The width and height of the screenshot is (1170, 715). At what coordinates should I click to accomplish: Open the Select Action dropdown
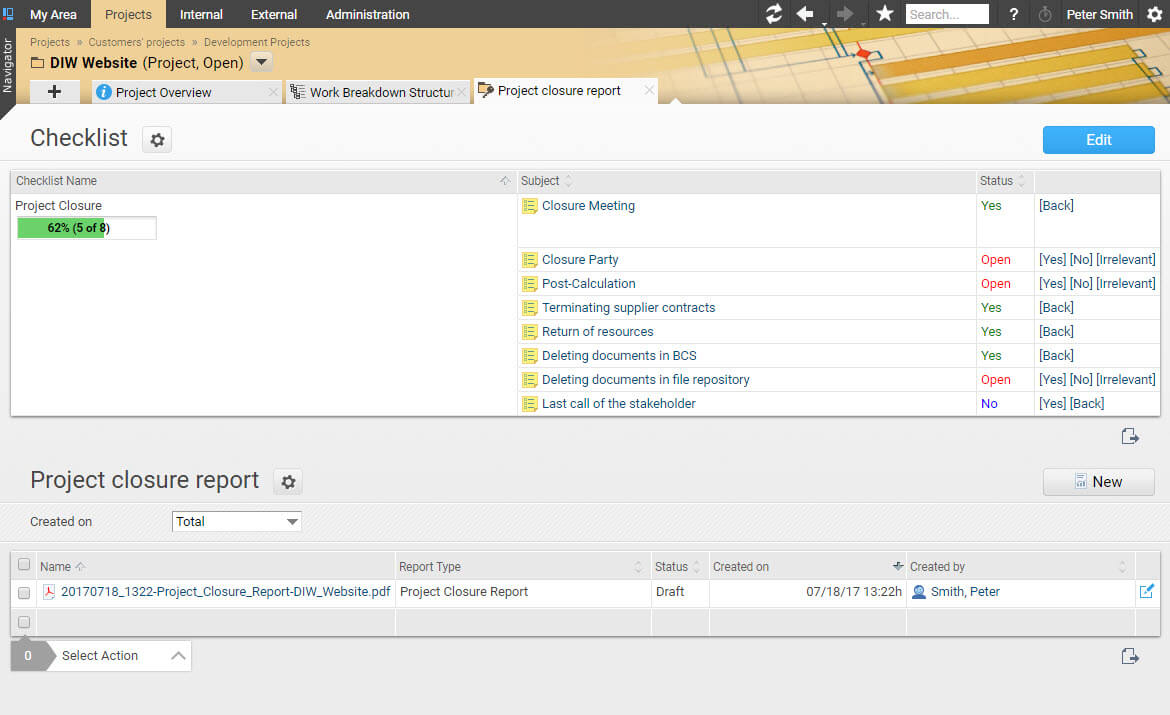pyautogui.click(x=120, y=656)
